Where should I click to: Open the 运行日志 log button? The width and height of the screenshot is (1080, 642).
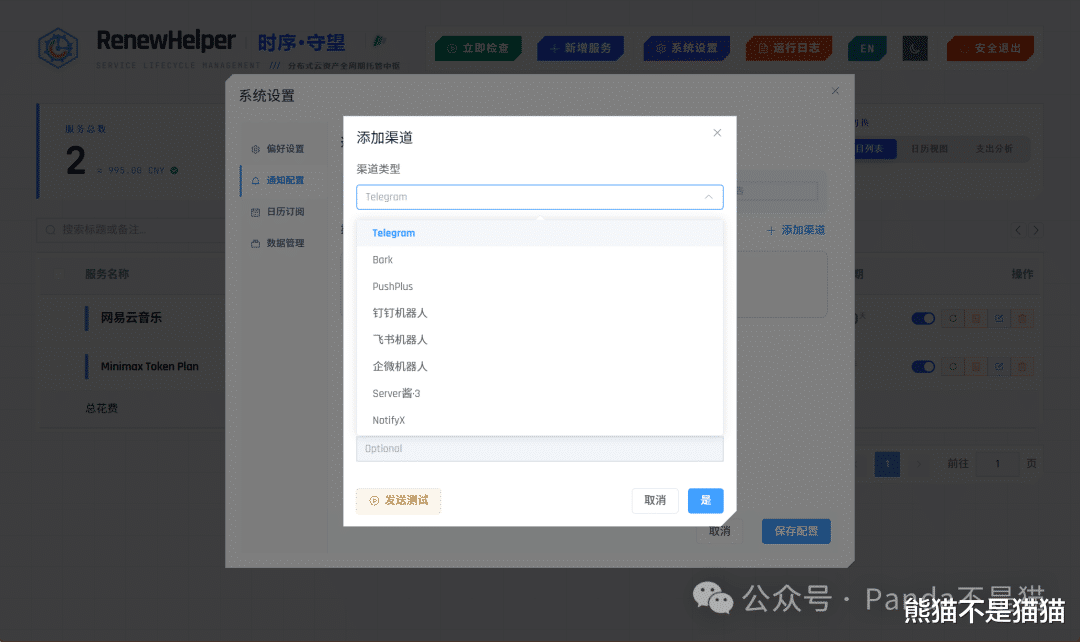789,48
